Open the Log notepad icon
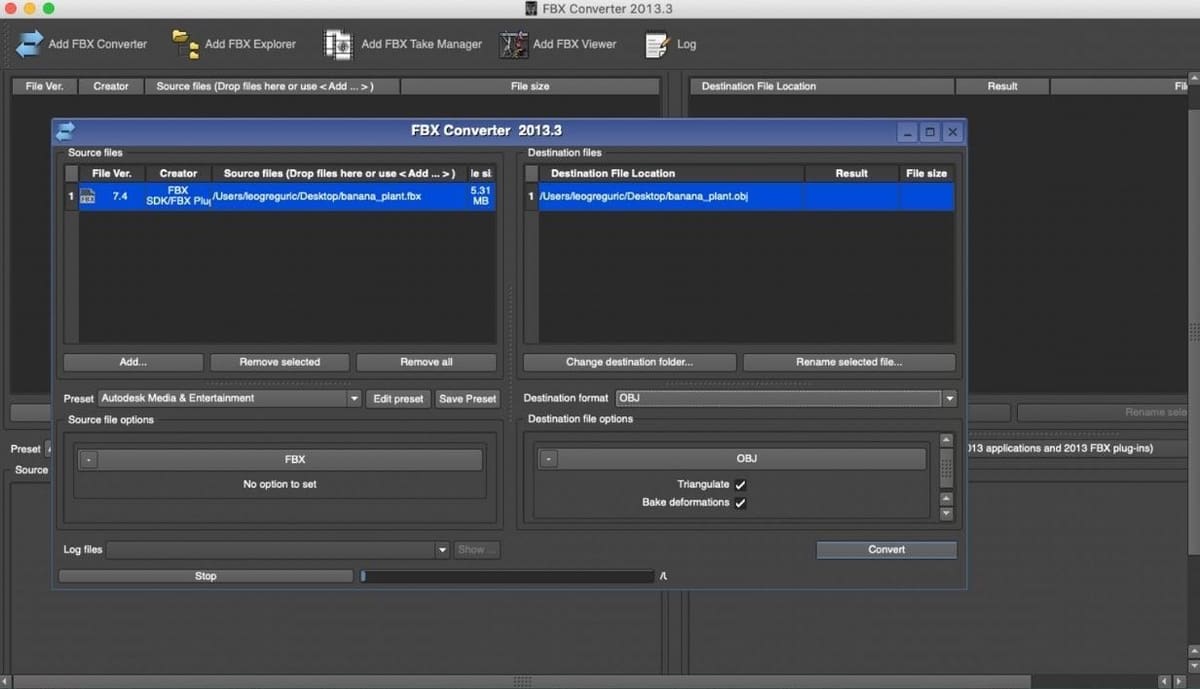Viewport: 1200px width, 689px height. click(x=657, y=44)
